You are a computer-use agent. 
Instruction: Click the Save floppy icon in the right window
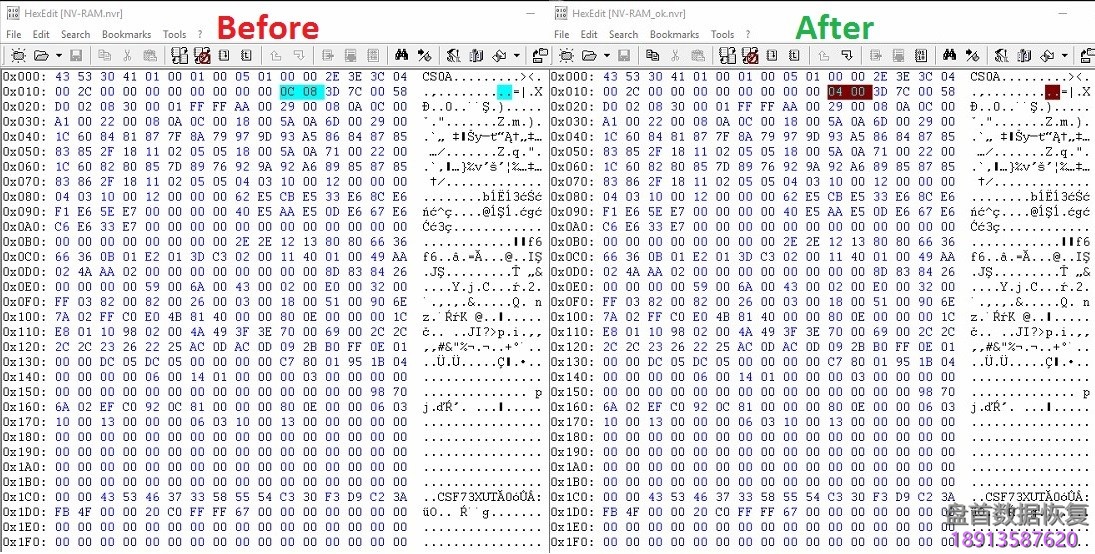[x=625, y=56]
